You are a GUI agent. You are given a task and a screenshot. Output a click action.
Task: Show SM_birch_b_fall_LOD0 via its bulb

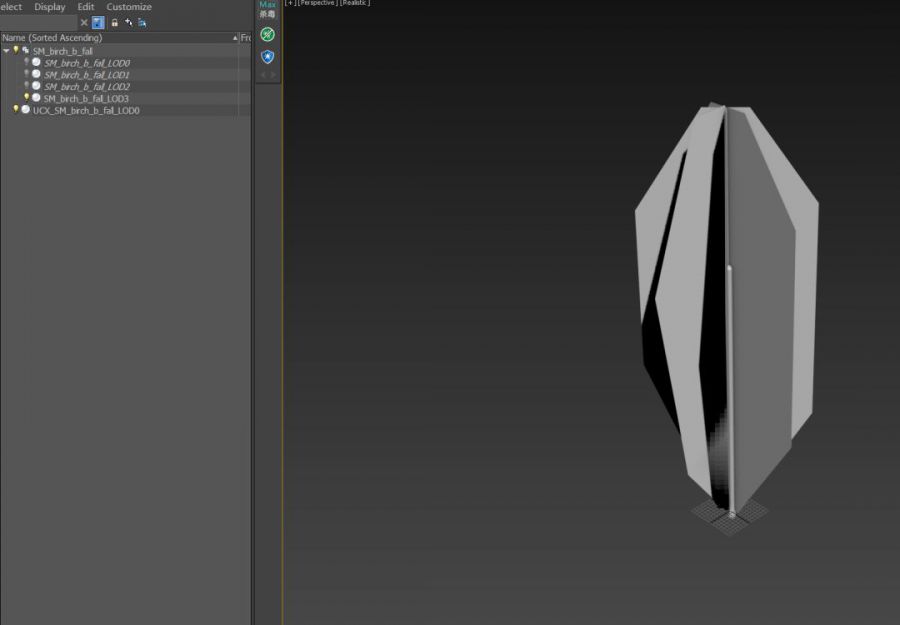pyautogui.click(x=26, y=62)
